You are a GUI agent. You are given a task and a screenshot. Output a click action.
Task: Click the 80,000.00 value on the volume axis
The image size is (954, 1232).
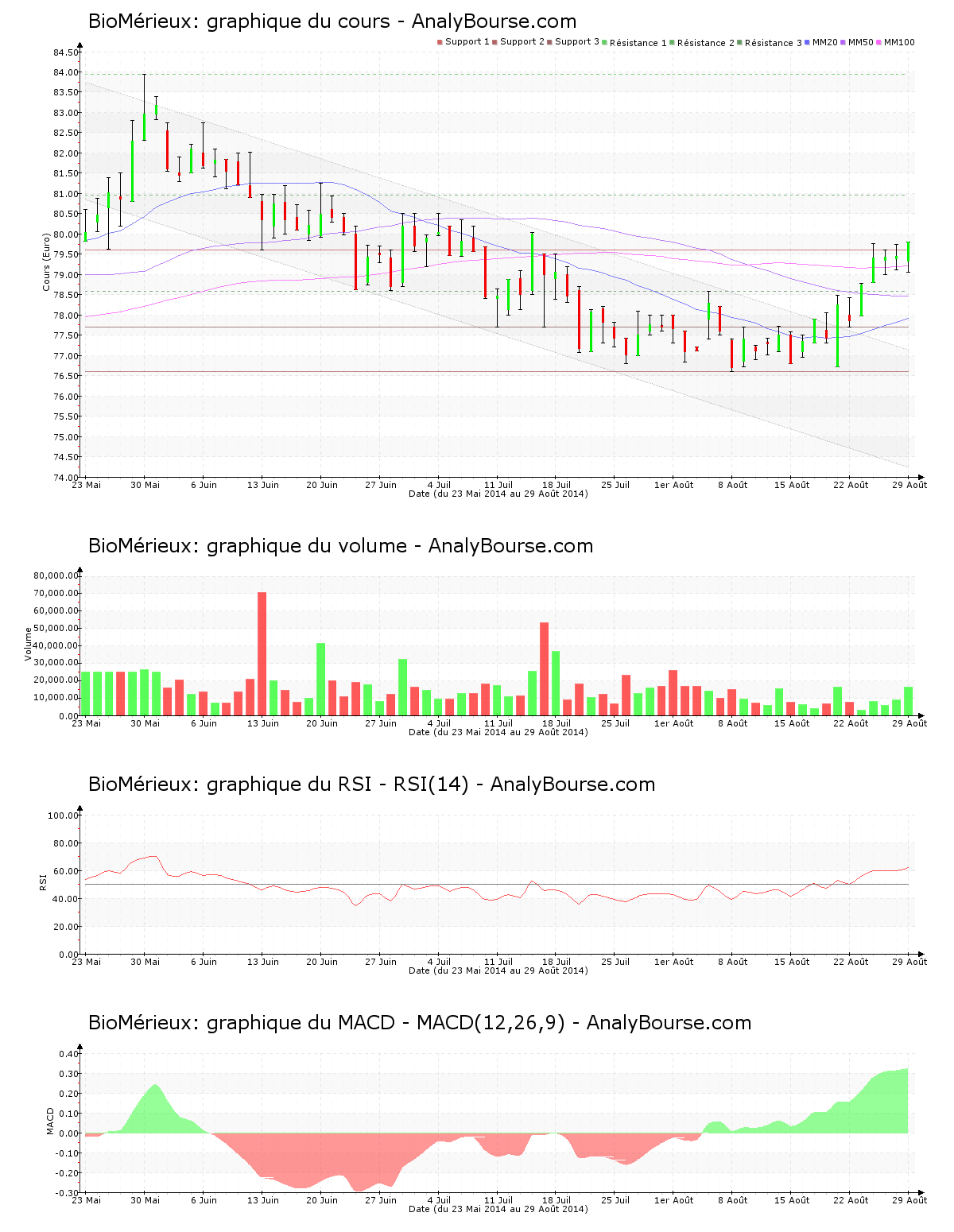click(56, 576)
